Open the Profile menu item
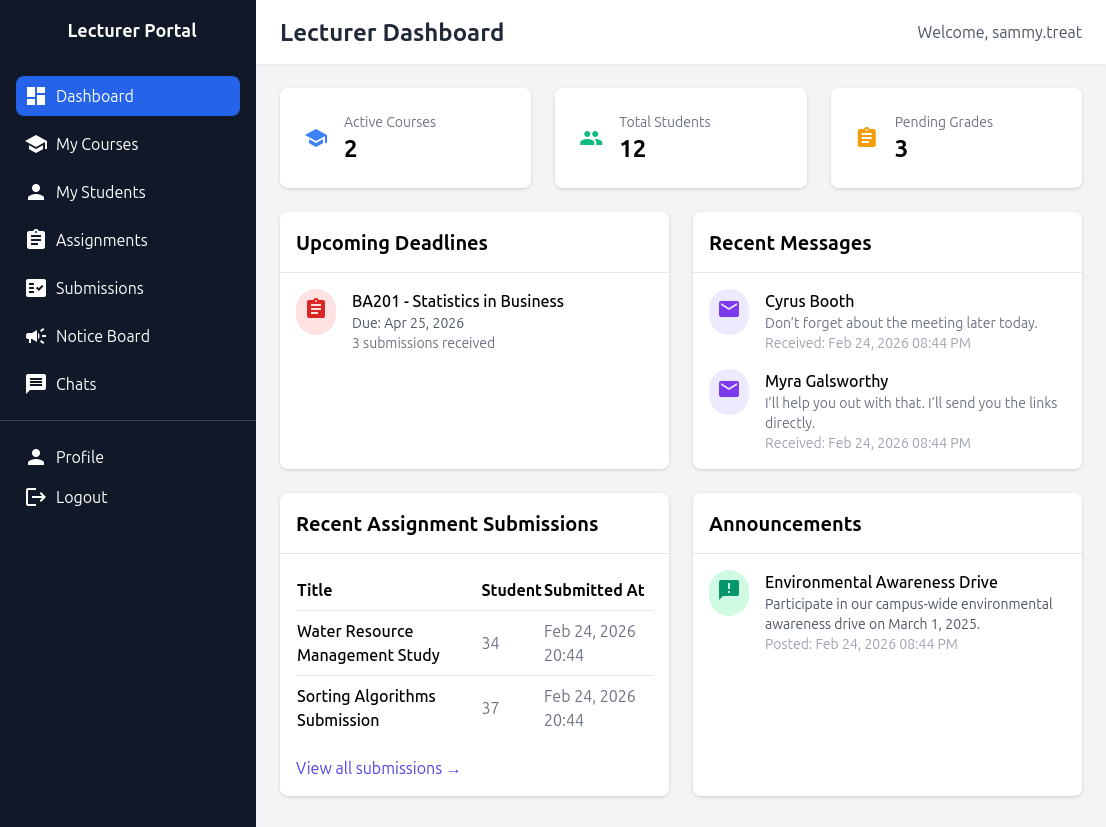This screenshot has height=827, width=1106. (x=80, y=457)
